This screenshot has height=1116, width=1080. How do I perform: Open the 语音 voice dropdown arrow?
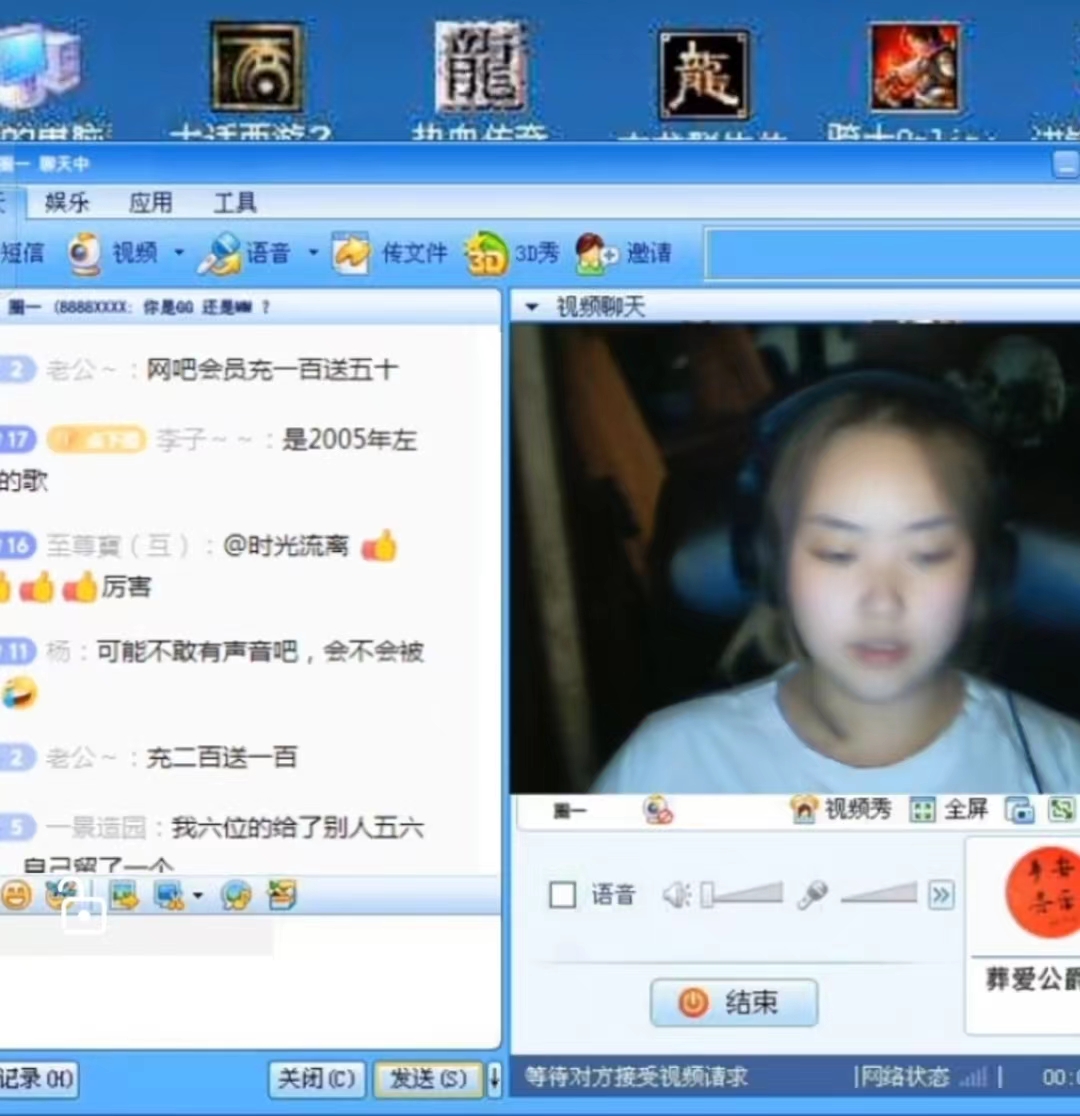[313, 253]
